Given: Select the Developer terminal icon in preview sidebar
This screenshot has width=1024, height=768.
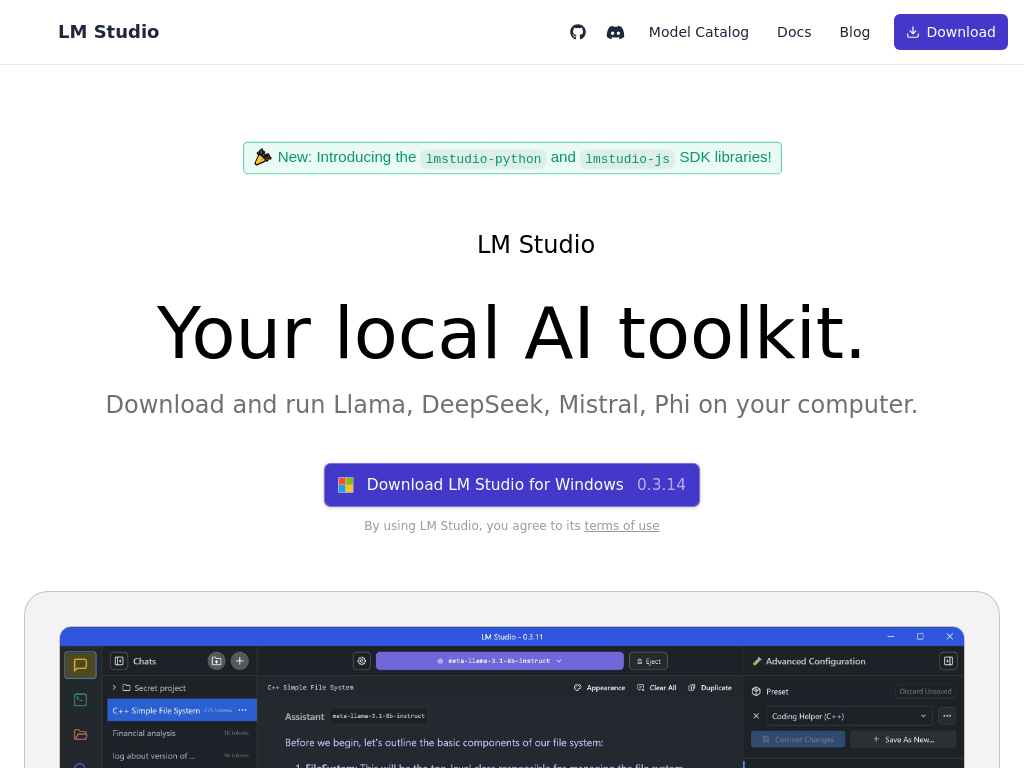Looking at the screenshot, I should [80, 699].
